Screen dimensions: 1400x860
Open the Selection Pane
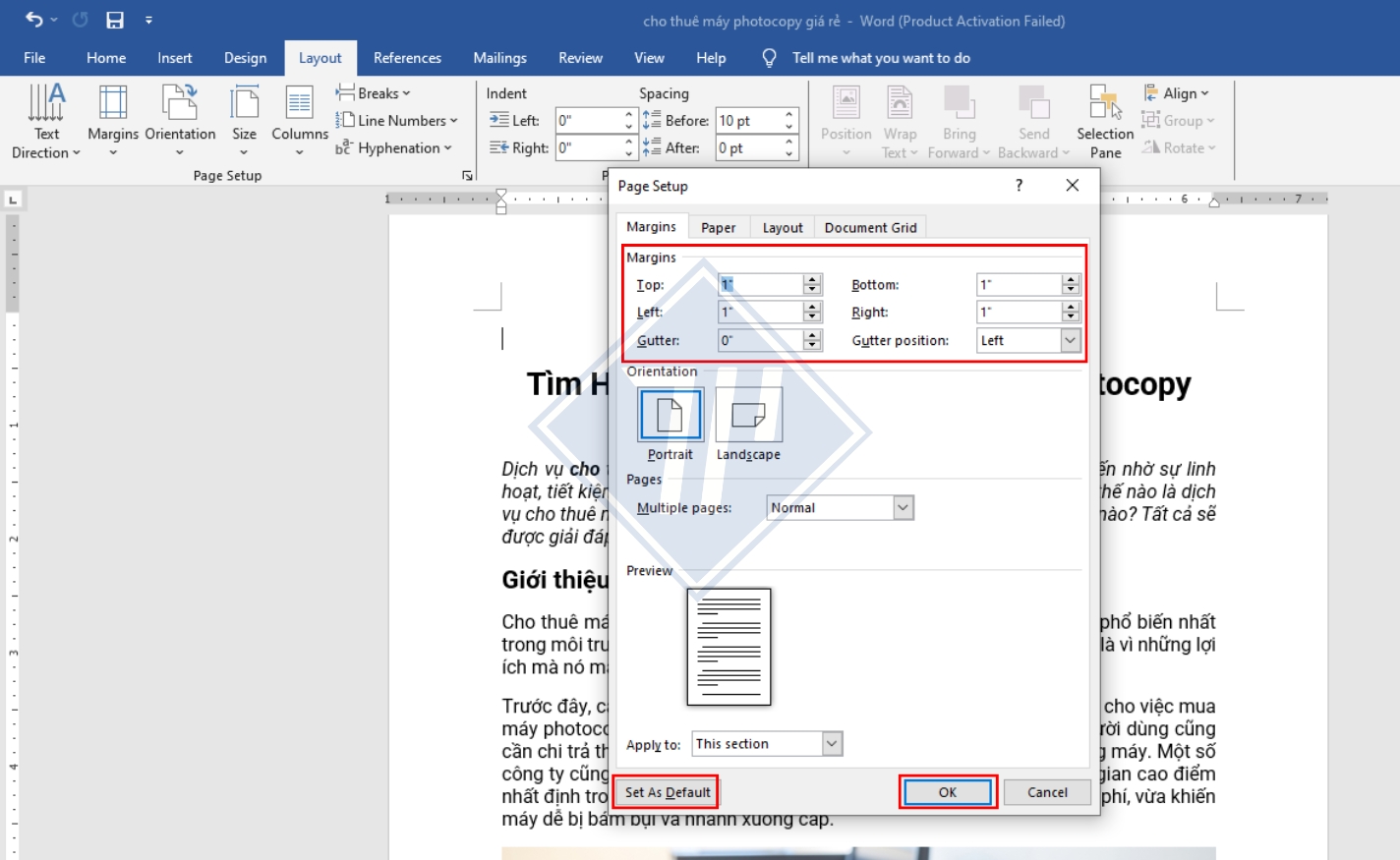pos(1105,120)
